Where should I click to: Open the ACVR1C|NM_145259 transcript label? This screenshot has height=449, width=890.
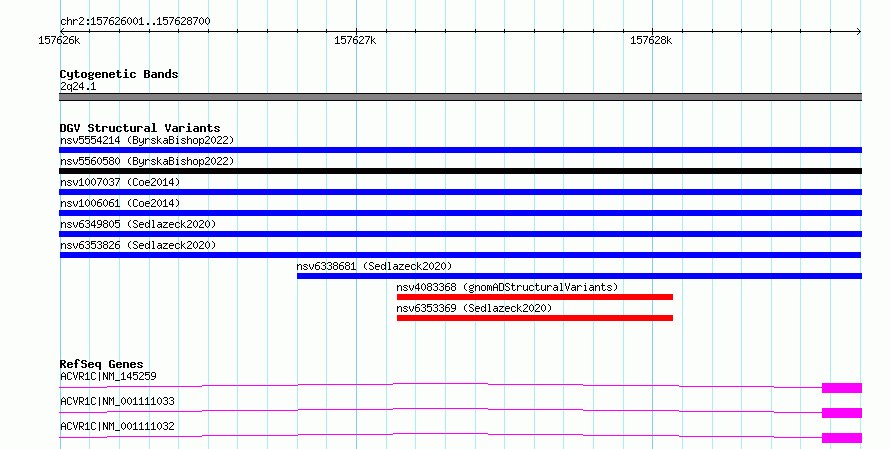[x=108, y=376]
